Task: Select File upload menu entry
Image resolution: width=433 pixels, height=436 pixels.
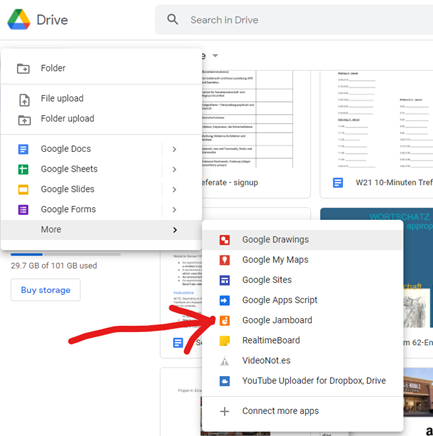Action: [x=101, y=99]
